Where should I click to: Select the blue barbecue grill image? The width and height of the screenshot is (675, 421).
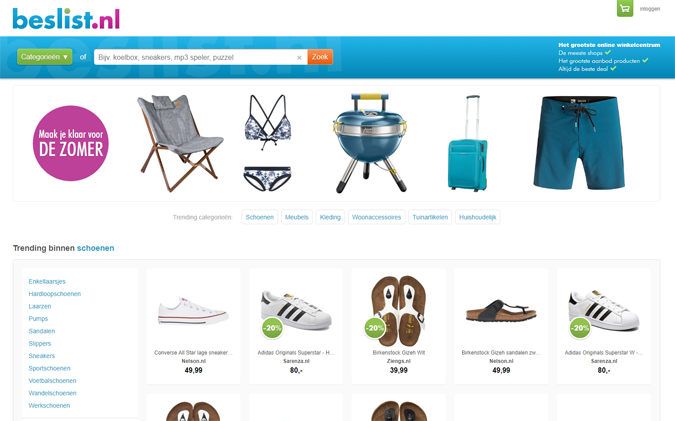click(370, 143)
